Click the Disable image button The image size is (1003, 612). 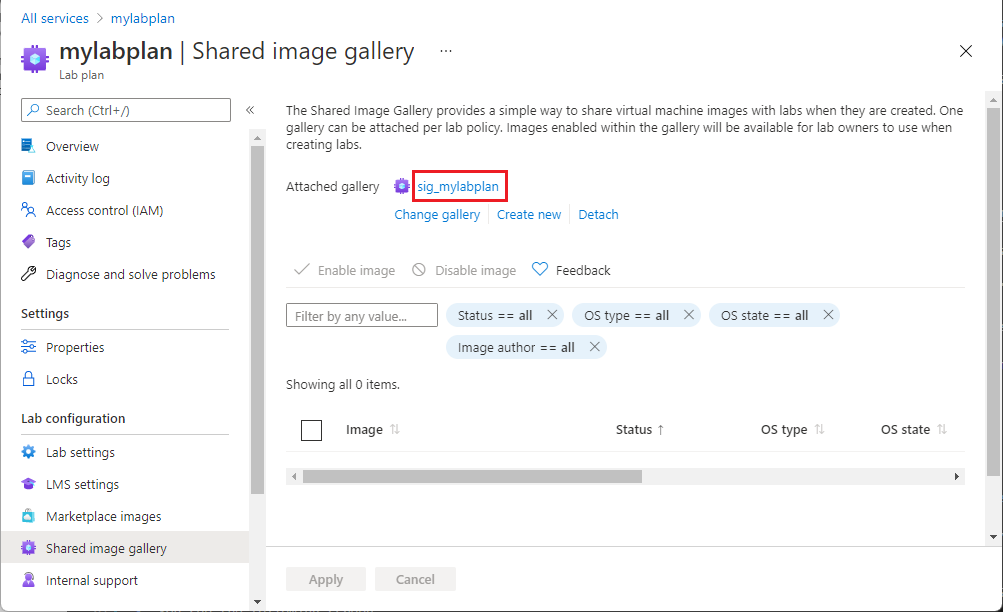[x=464, y=270]
